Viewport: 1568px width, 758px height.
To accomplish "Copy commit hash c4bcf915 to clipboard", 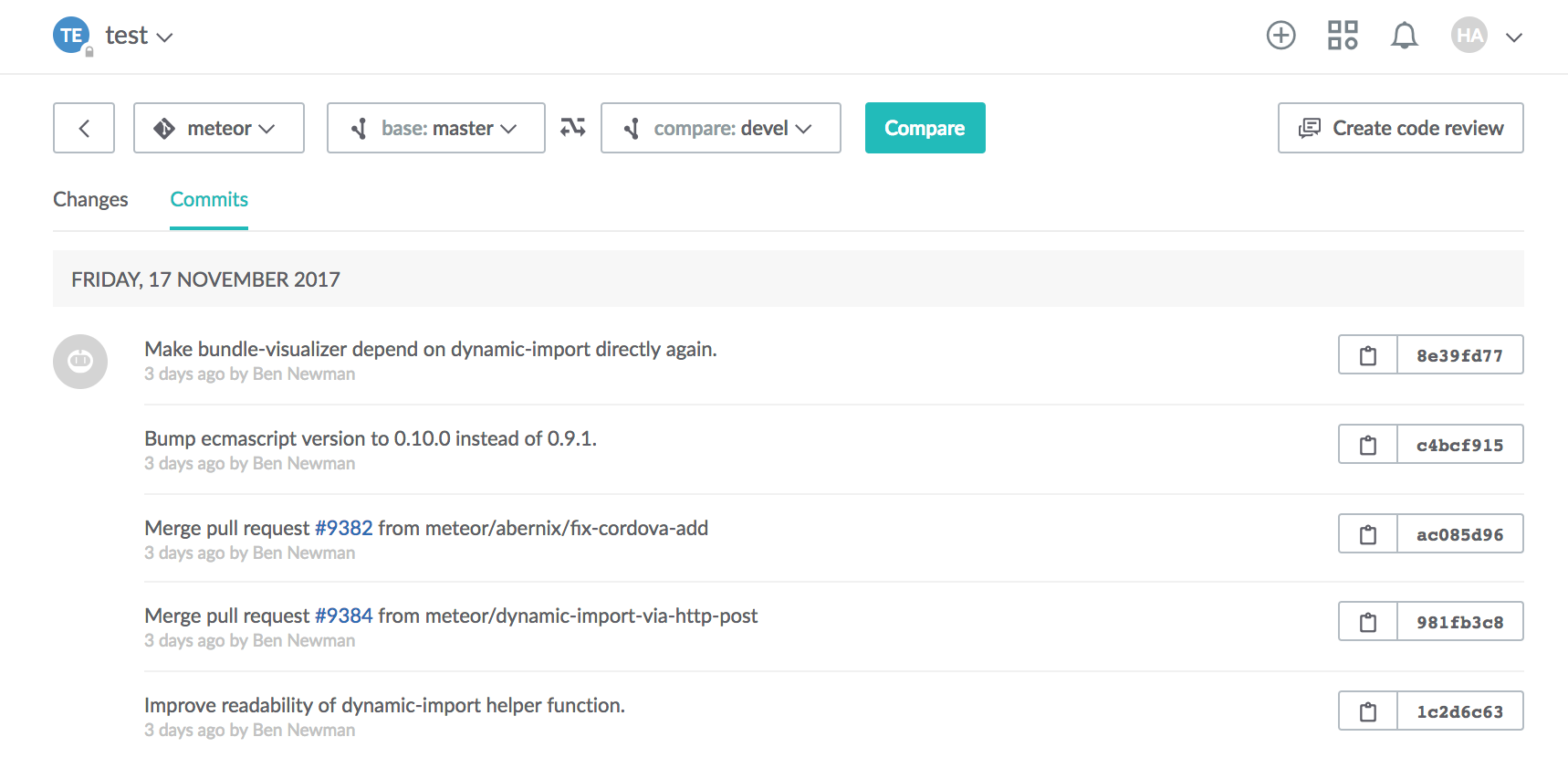I will [x=1367, y=445].
